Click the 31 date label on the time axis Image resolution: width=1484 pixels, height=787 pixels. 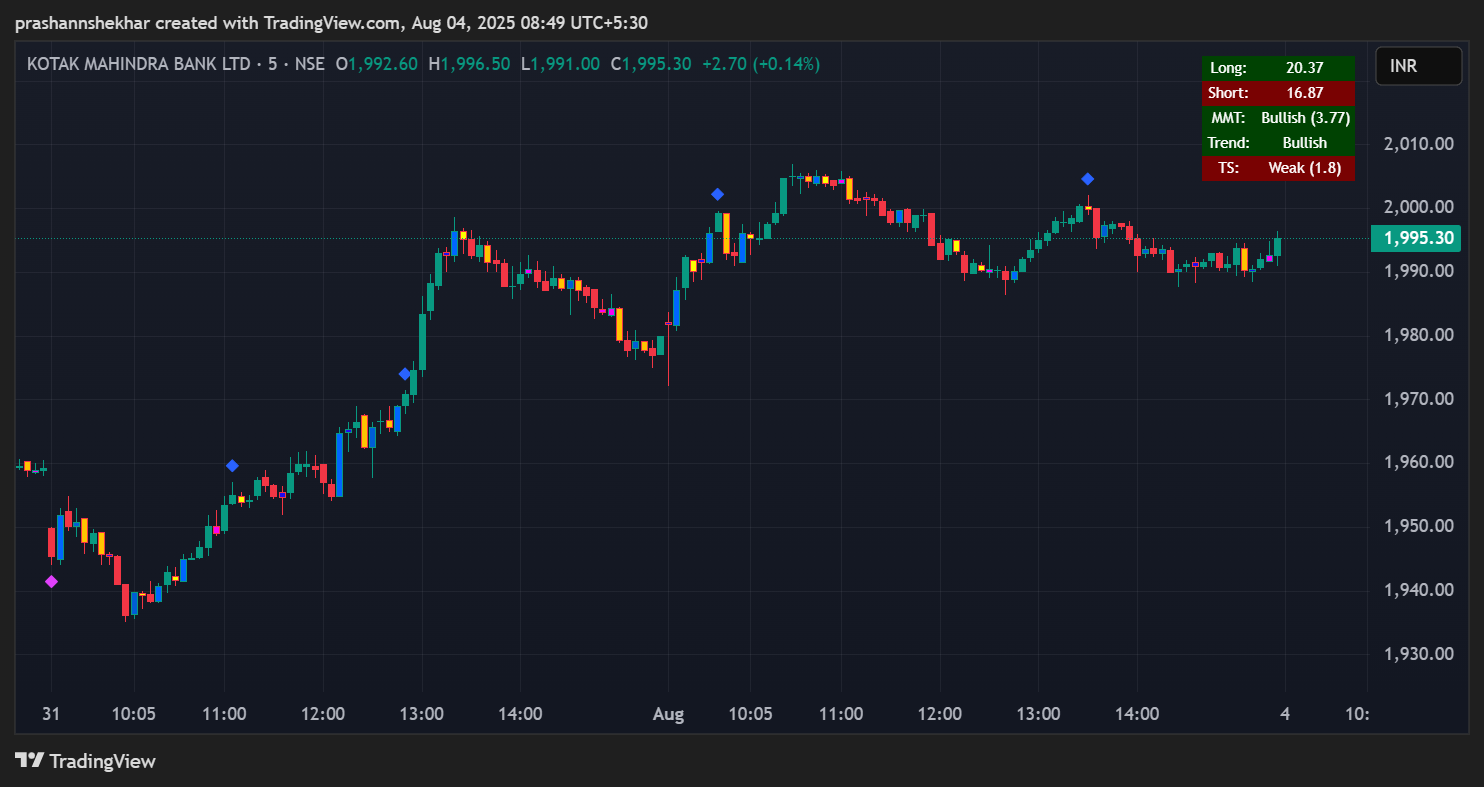[51, 714]
